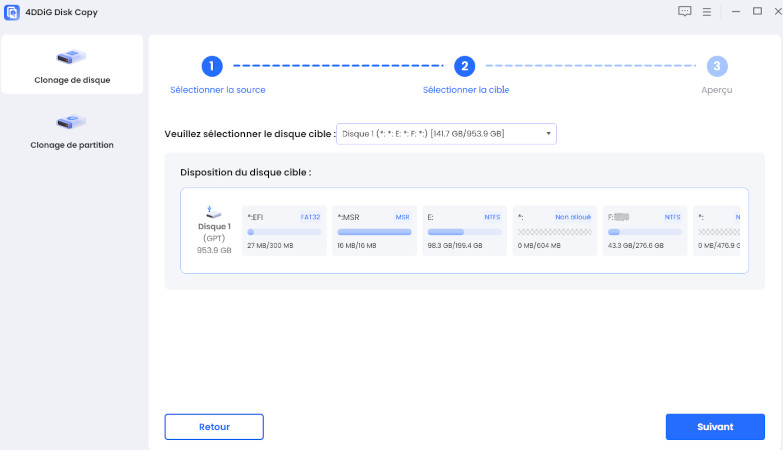Image resolution: width=783 pixels, height=450 pixels.
Task: Click the Disque 1 GPT disk icon
Action: tap(213, 212)
